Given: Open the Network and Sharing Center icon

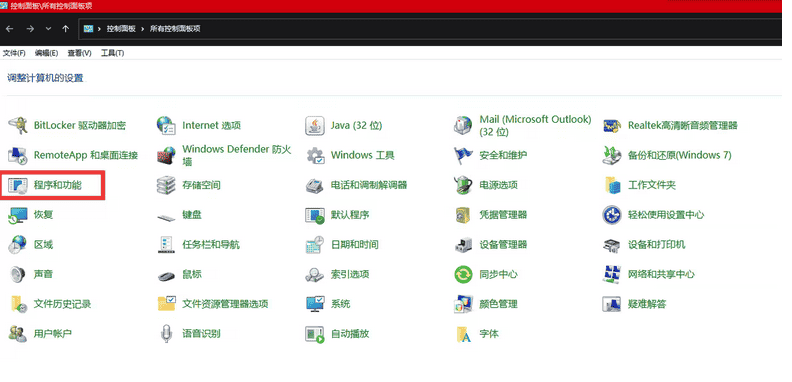Looking at the screenshot, I should 612,274.
